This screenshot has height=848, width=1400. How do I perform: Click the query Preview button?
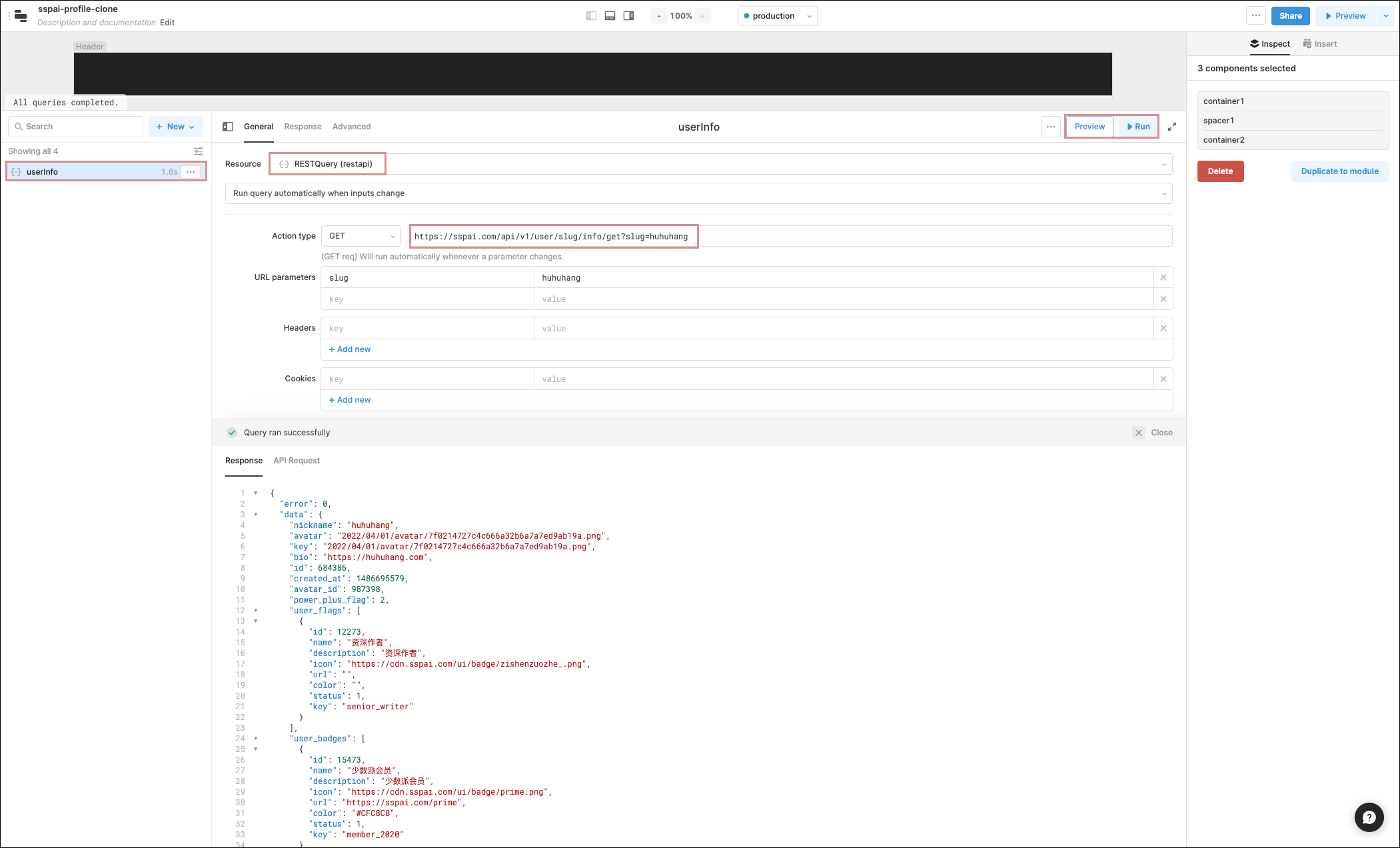point(1089,127)
